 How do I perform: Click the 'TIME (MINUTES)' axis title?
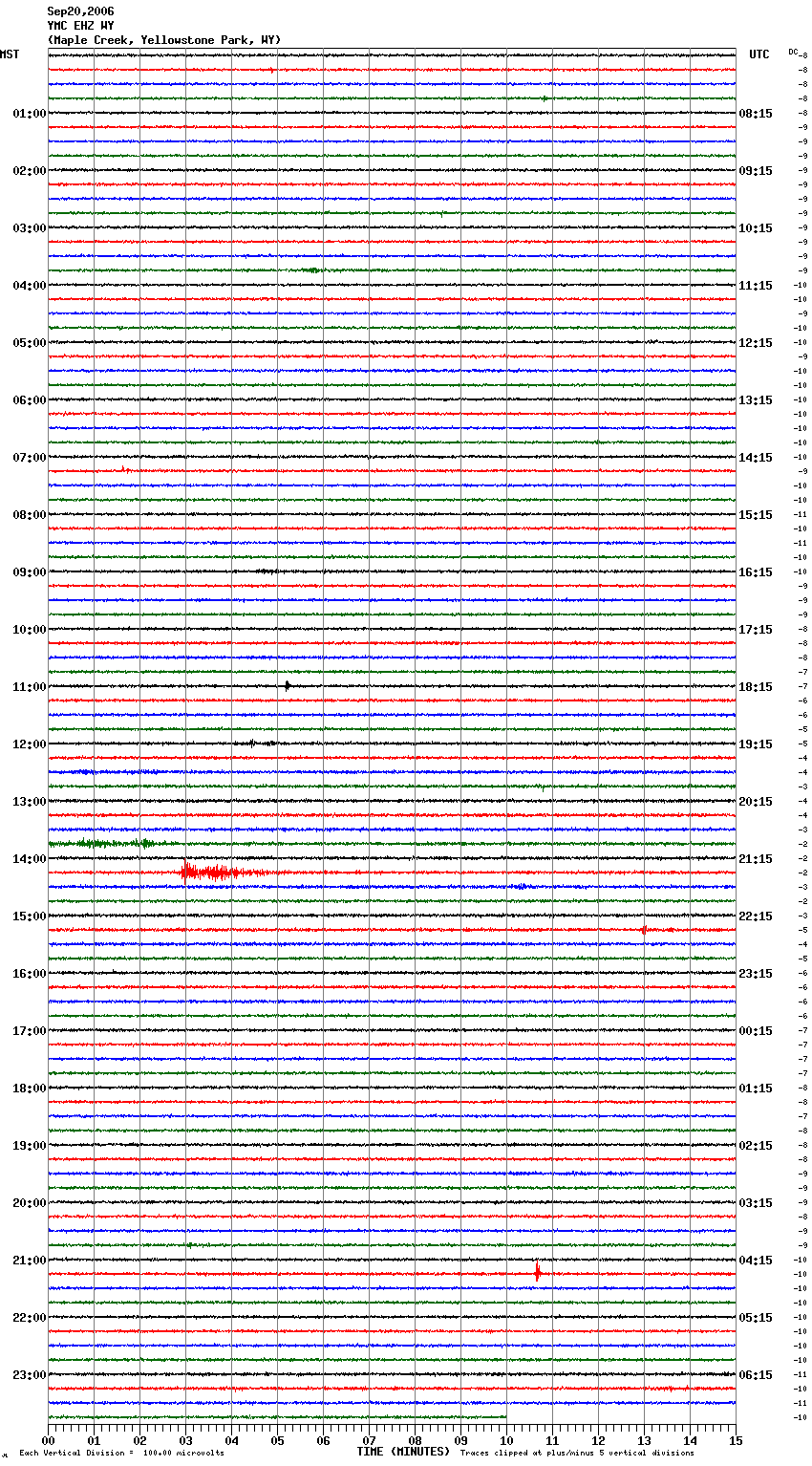(x=403, y=1452)
